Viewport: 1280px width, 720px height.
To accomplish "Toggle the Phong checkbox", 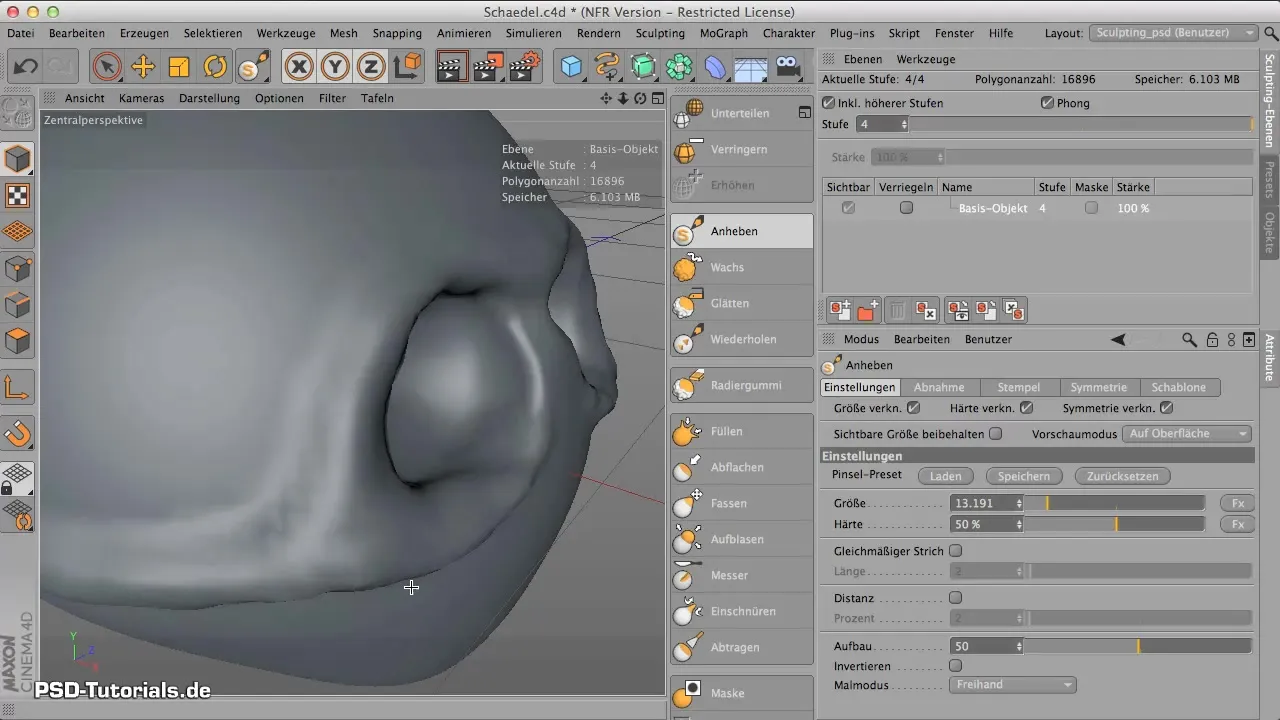I will pyautogui.click(x=1047, y=103).
